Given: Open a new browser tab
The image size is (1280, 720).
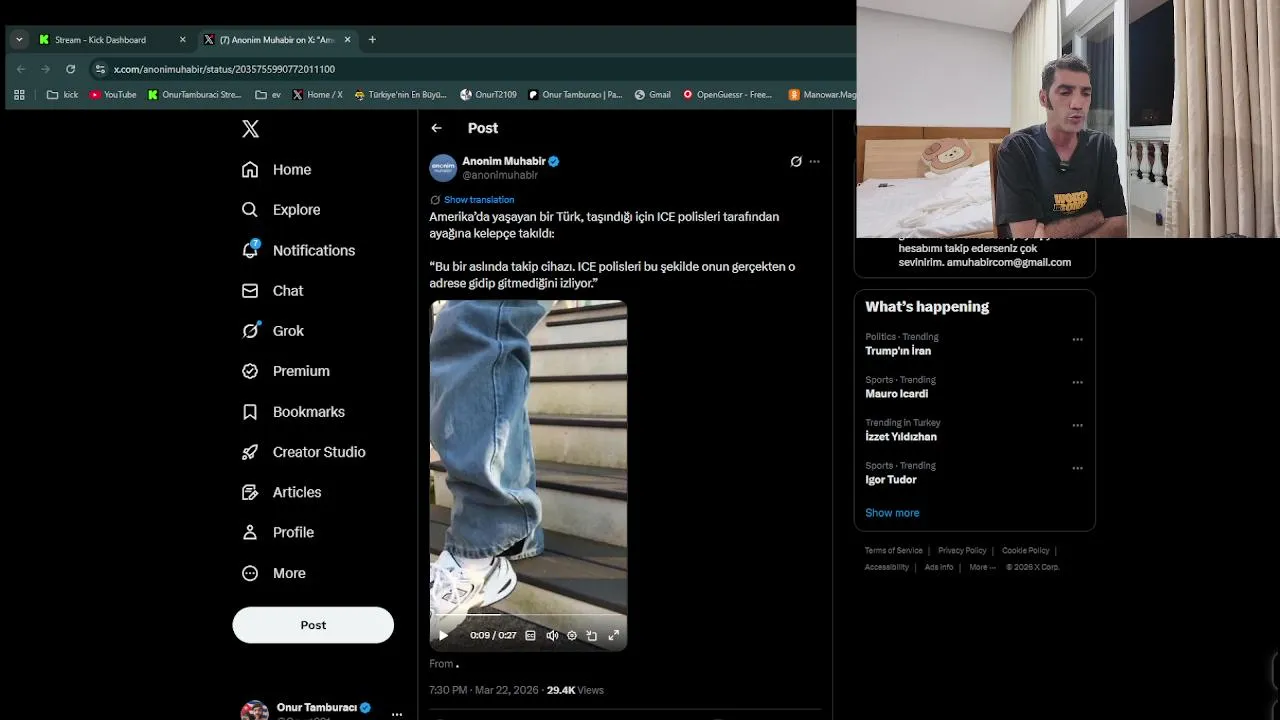Looking at the screenshot, I should 372,40.
